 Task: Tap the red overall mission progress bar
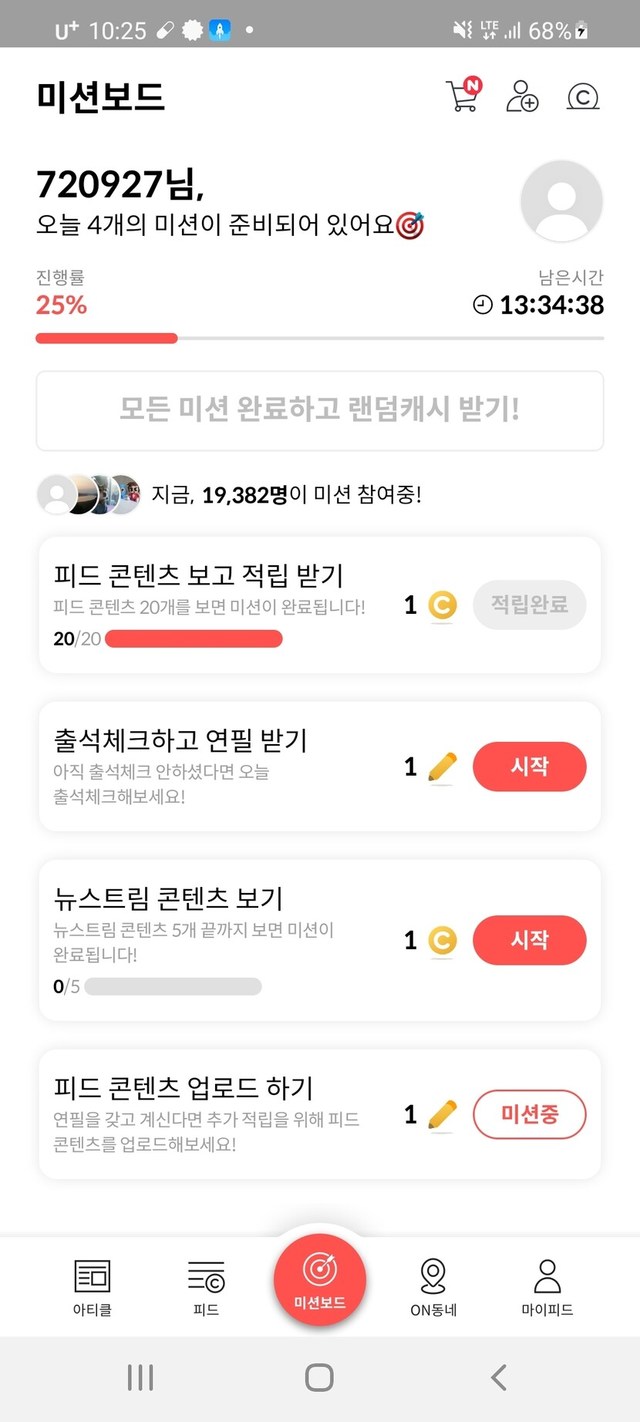coord(107,338)
